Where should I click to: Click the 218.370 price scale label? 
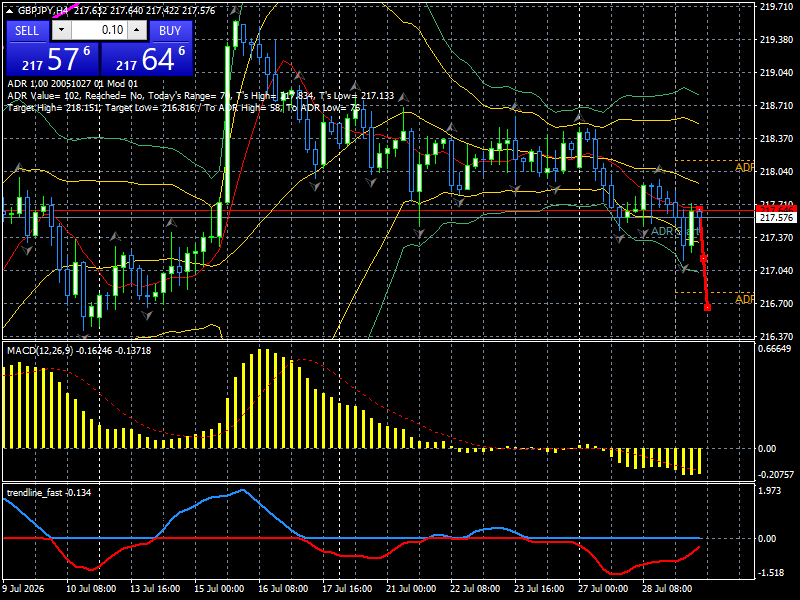click(776, 139)
